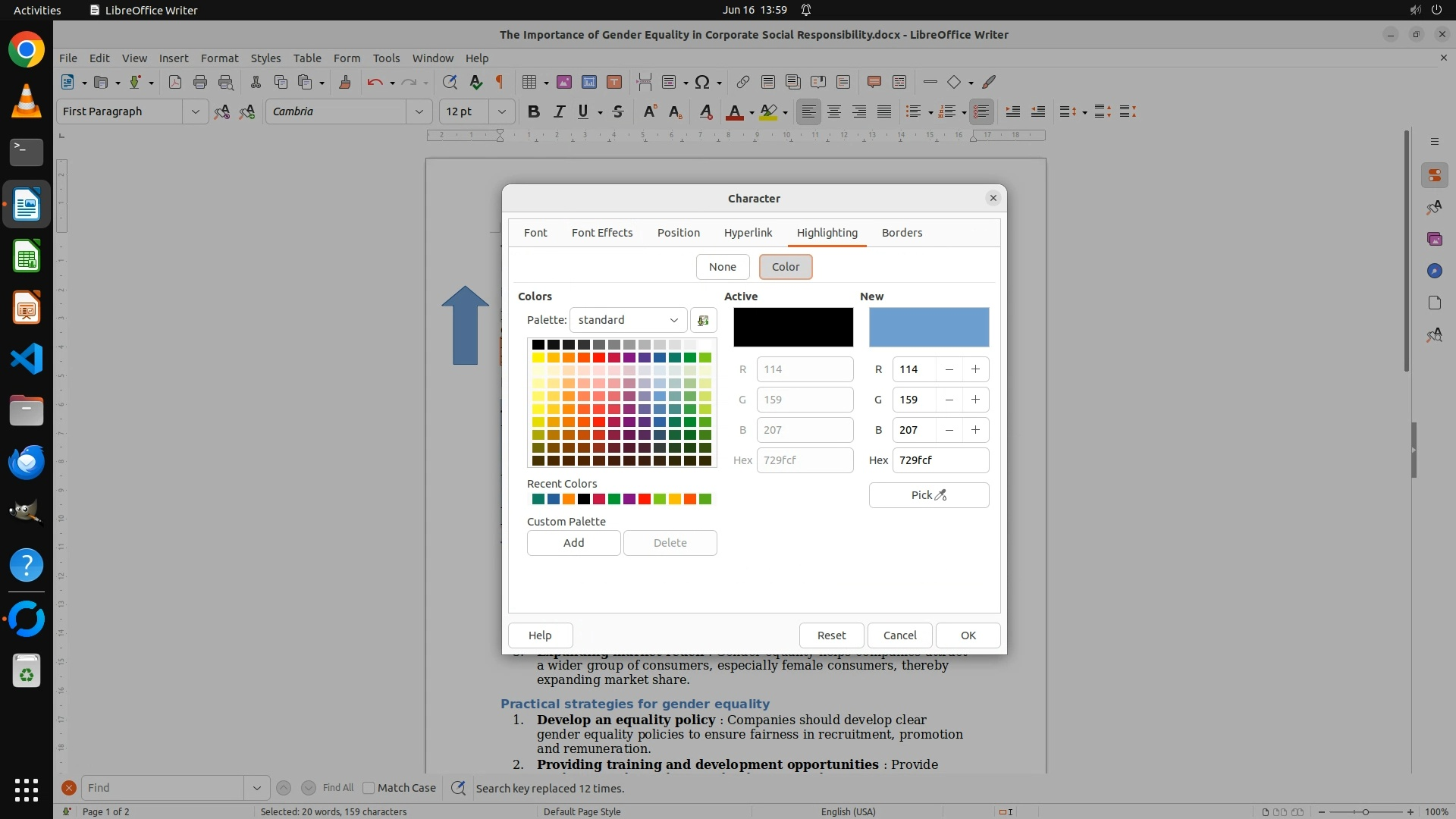The image size is (1456, 819).
Task: Toggle formatting marks pilcrow icon
Action: (x=499, y=82)
